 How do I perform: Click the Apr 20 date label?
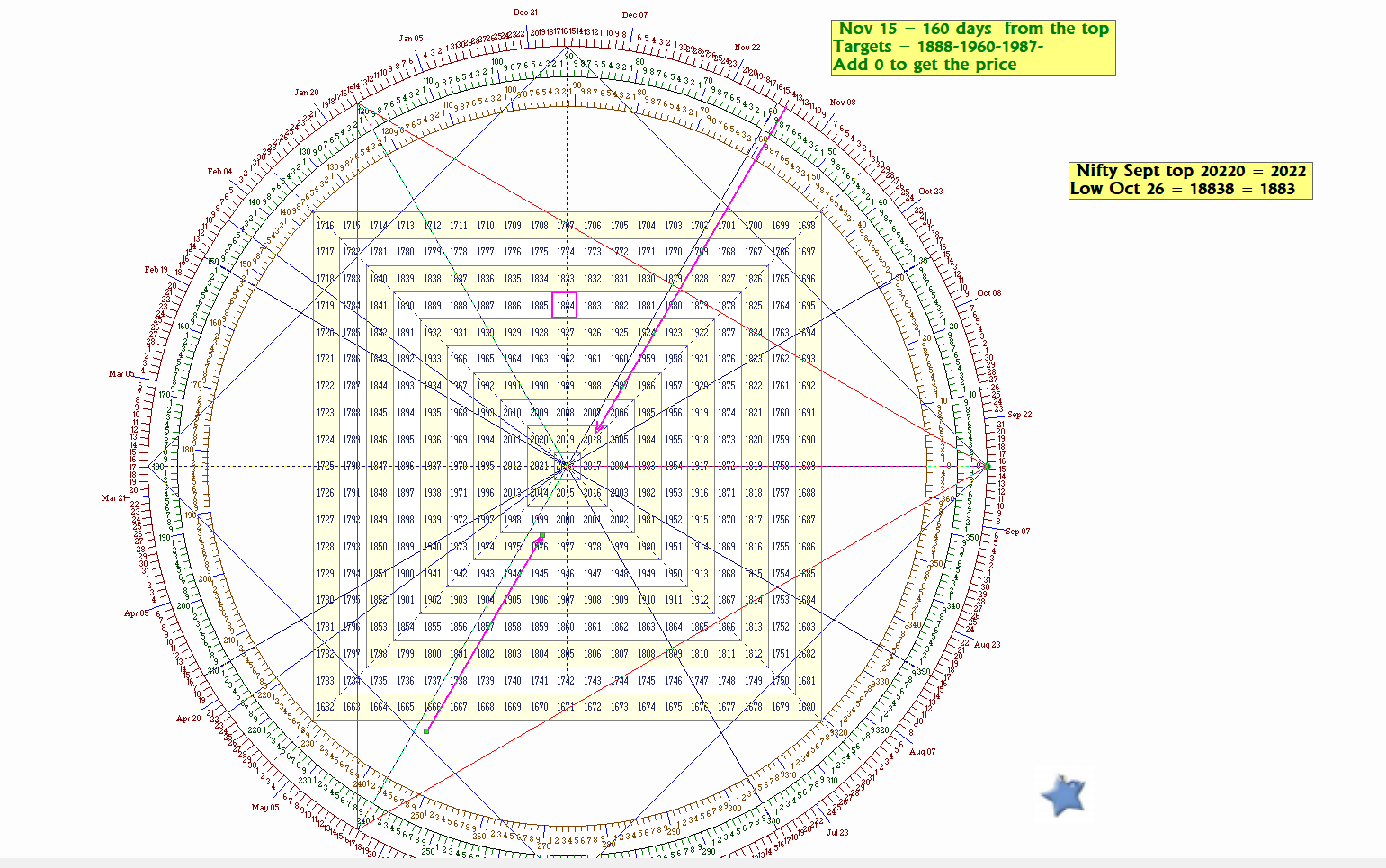(x=189, y=719)
